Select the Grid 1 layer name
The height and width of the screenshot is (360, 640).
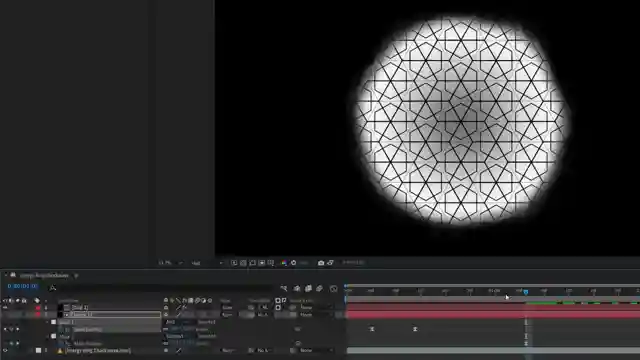click(80, 307)
